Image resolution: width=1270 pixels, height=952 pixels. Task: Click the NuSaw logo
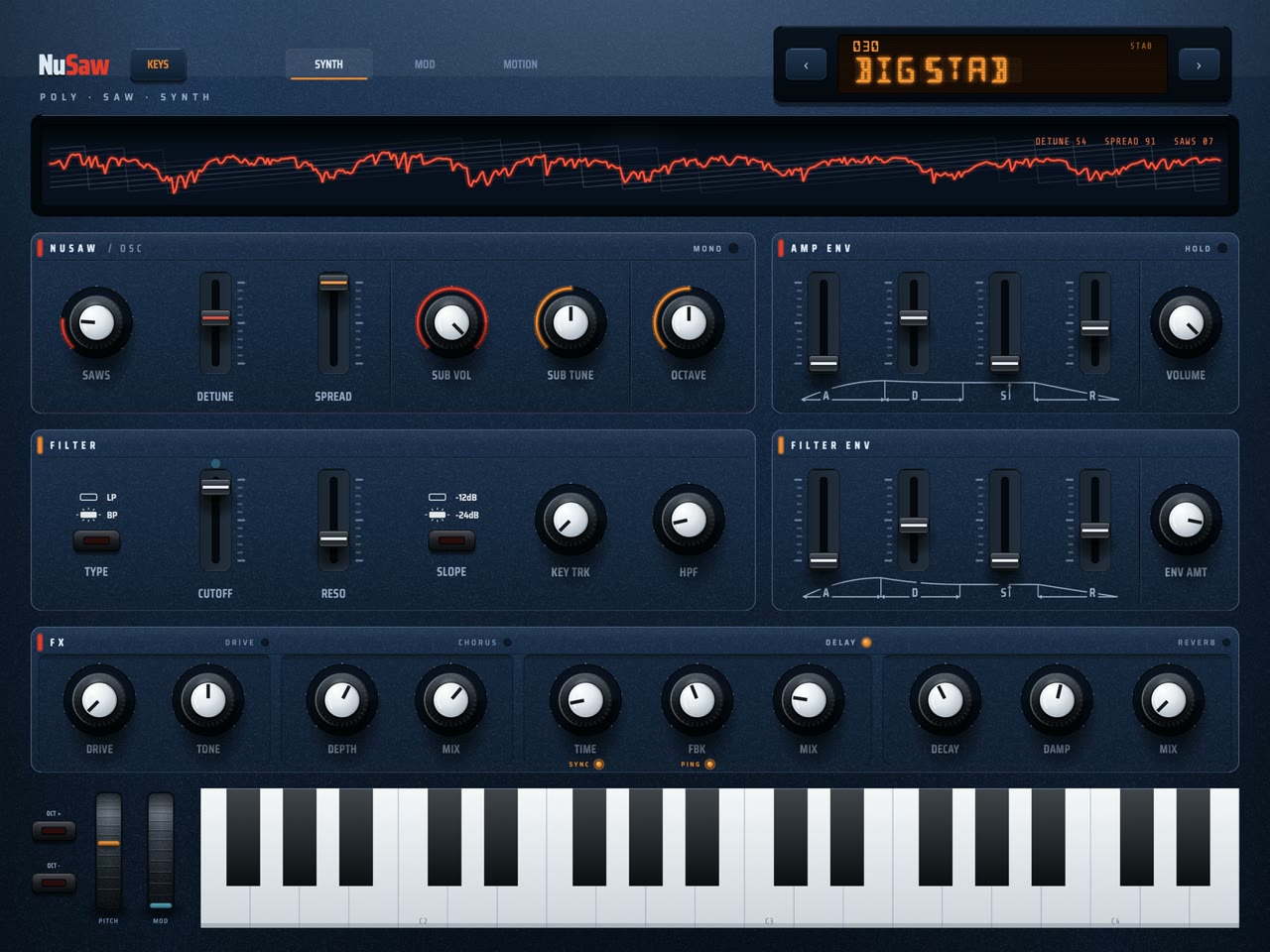pyautogui.click(x=73, y=65)
